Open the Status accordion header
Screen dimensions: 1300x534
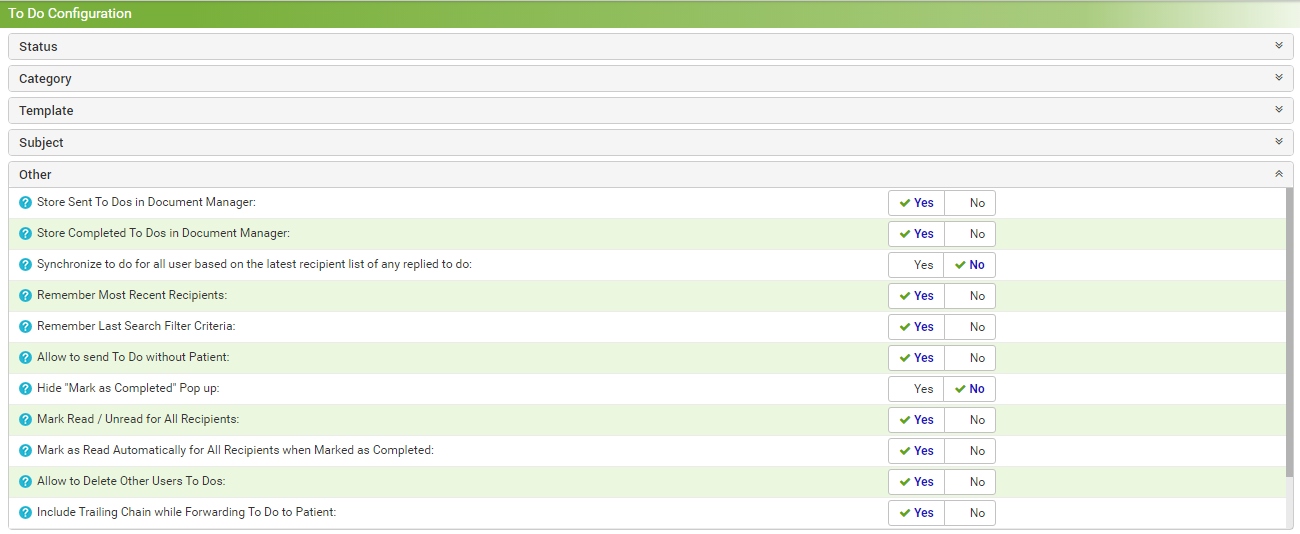[651, 47]
